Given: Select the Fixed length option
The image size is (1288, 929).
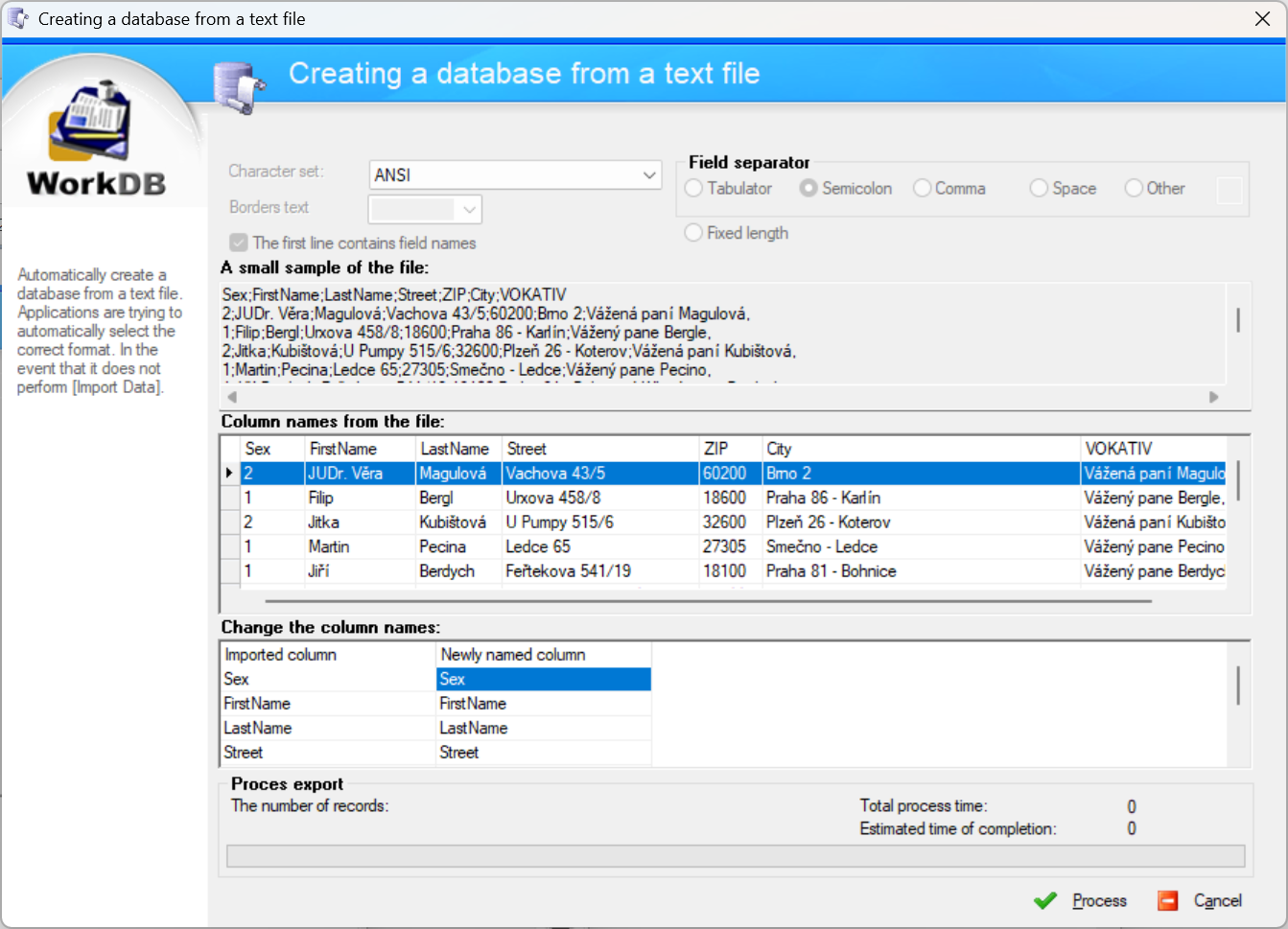Looking at the screenshot, I should [693, 233].
